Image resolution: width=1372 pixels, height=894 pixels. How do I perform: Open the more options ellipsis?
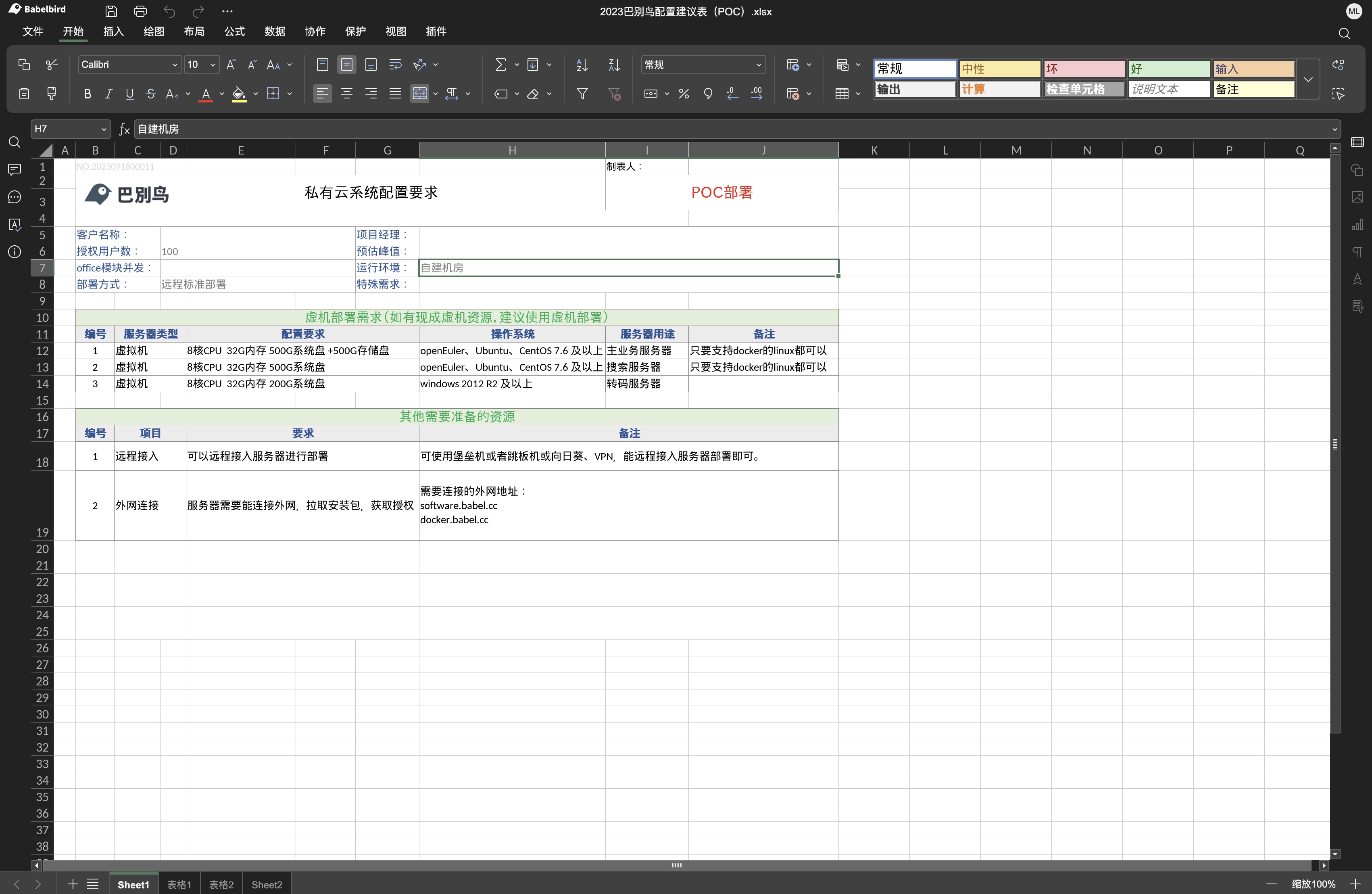(x=228, y=11)
